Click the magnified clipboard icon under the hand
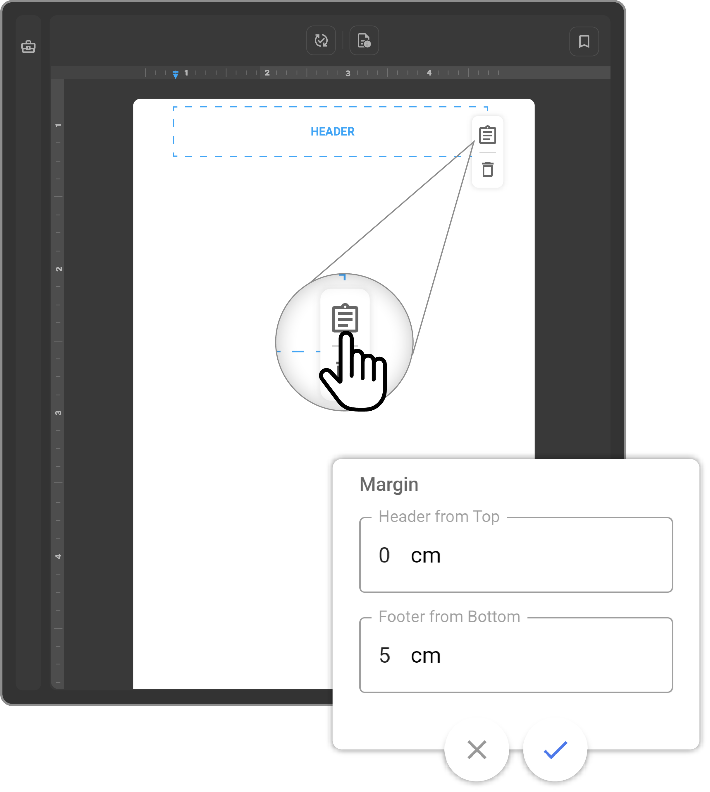 point(344,319)
